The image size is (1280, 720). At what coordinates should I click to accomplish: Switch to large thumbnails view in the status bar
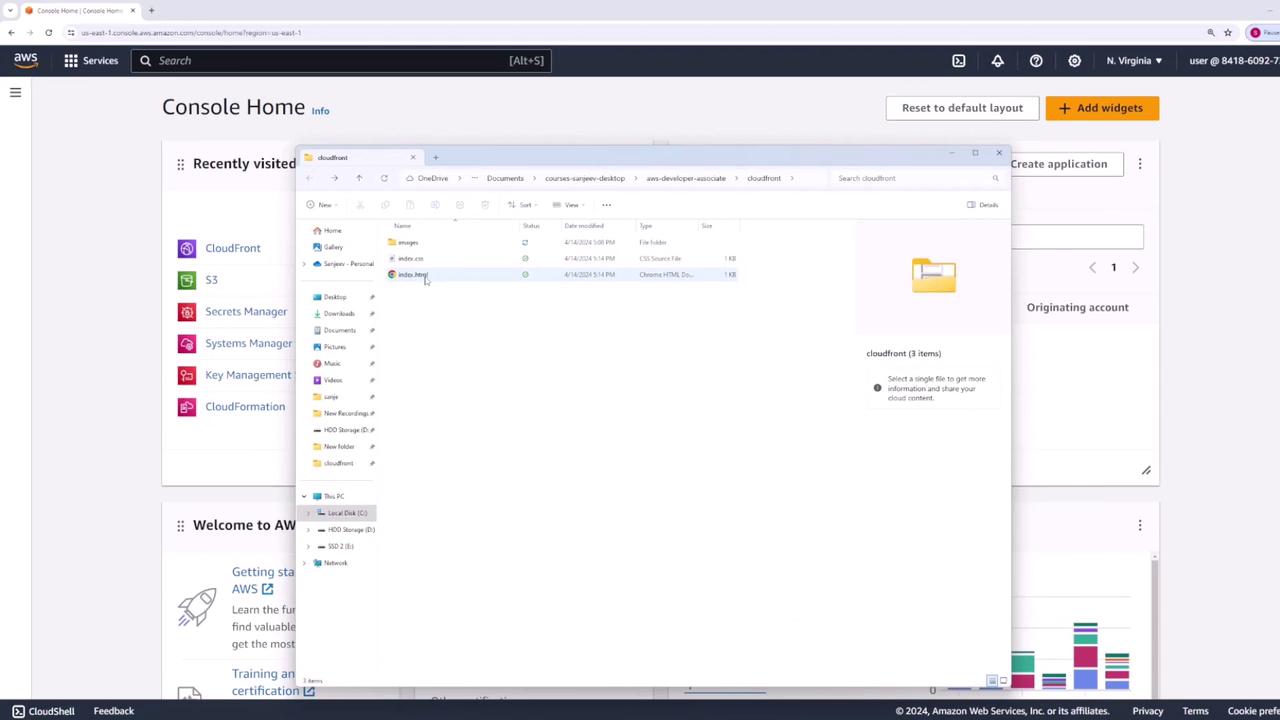coord(1003,681)
